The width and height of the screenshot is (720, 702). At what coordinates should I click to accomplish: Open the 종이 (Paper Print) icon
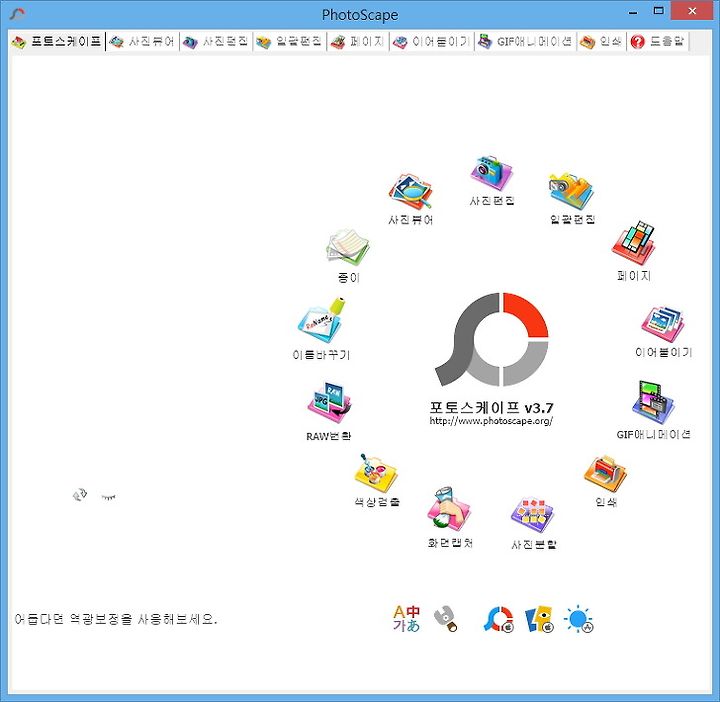pos(348,247)
